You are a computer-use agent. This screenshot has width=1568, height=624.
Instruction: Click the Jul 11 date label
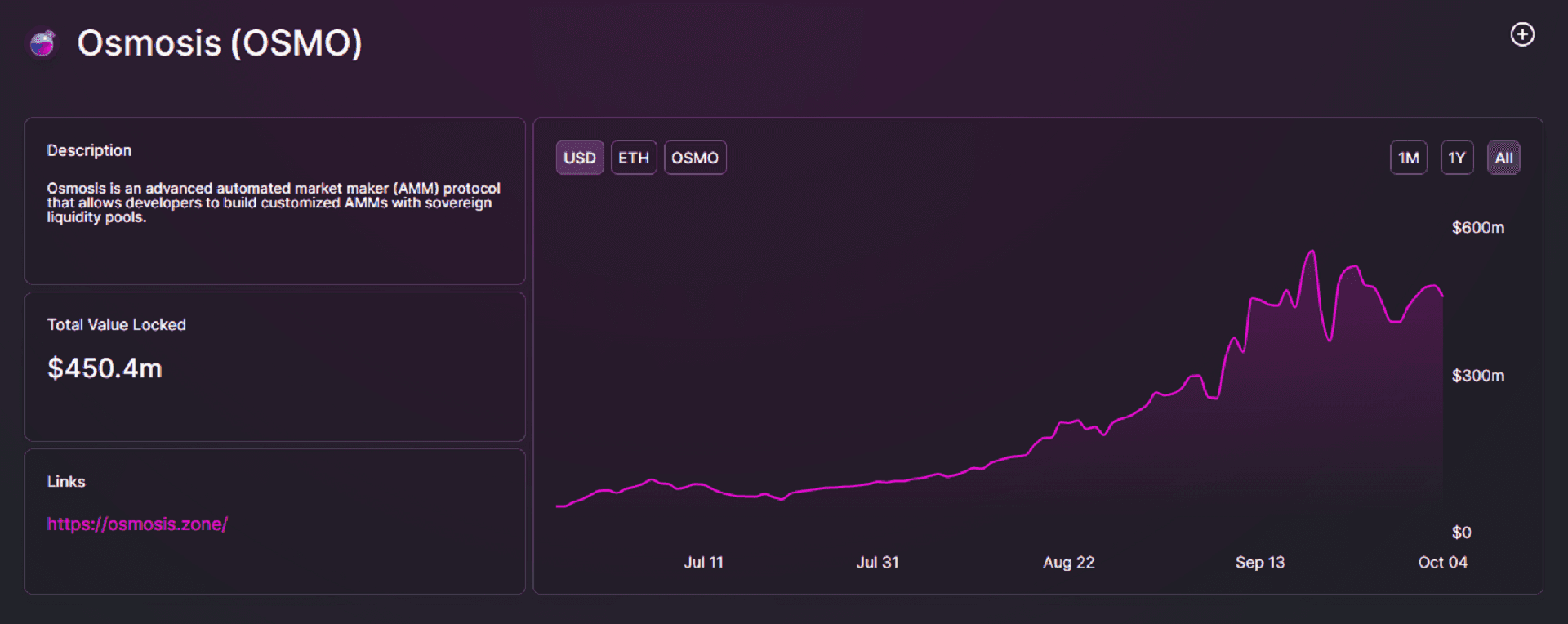[704, 562]
